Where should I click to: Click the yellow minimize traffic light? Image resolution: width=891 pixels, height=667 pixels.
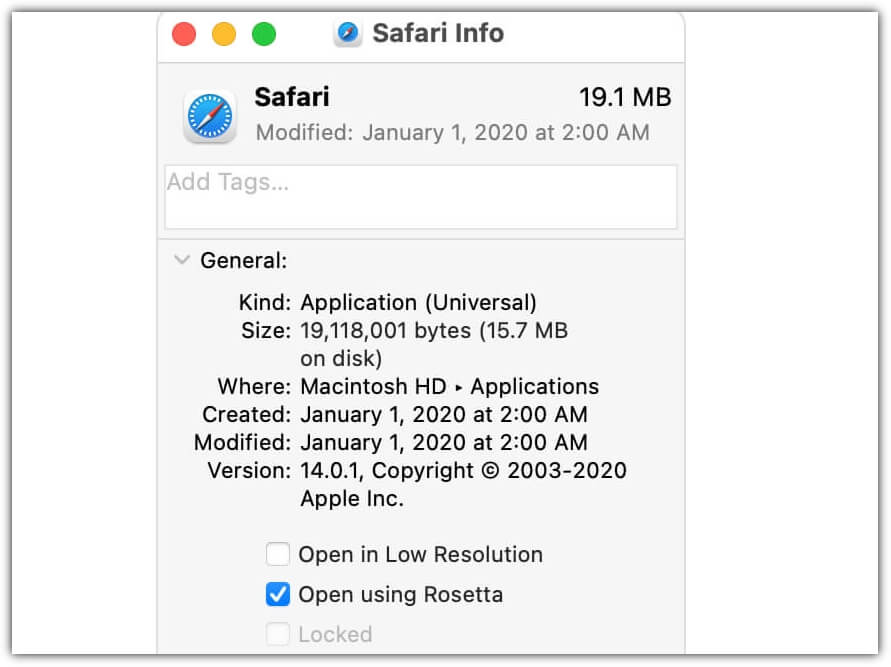click(223, 33)
